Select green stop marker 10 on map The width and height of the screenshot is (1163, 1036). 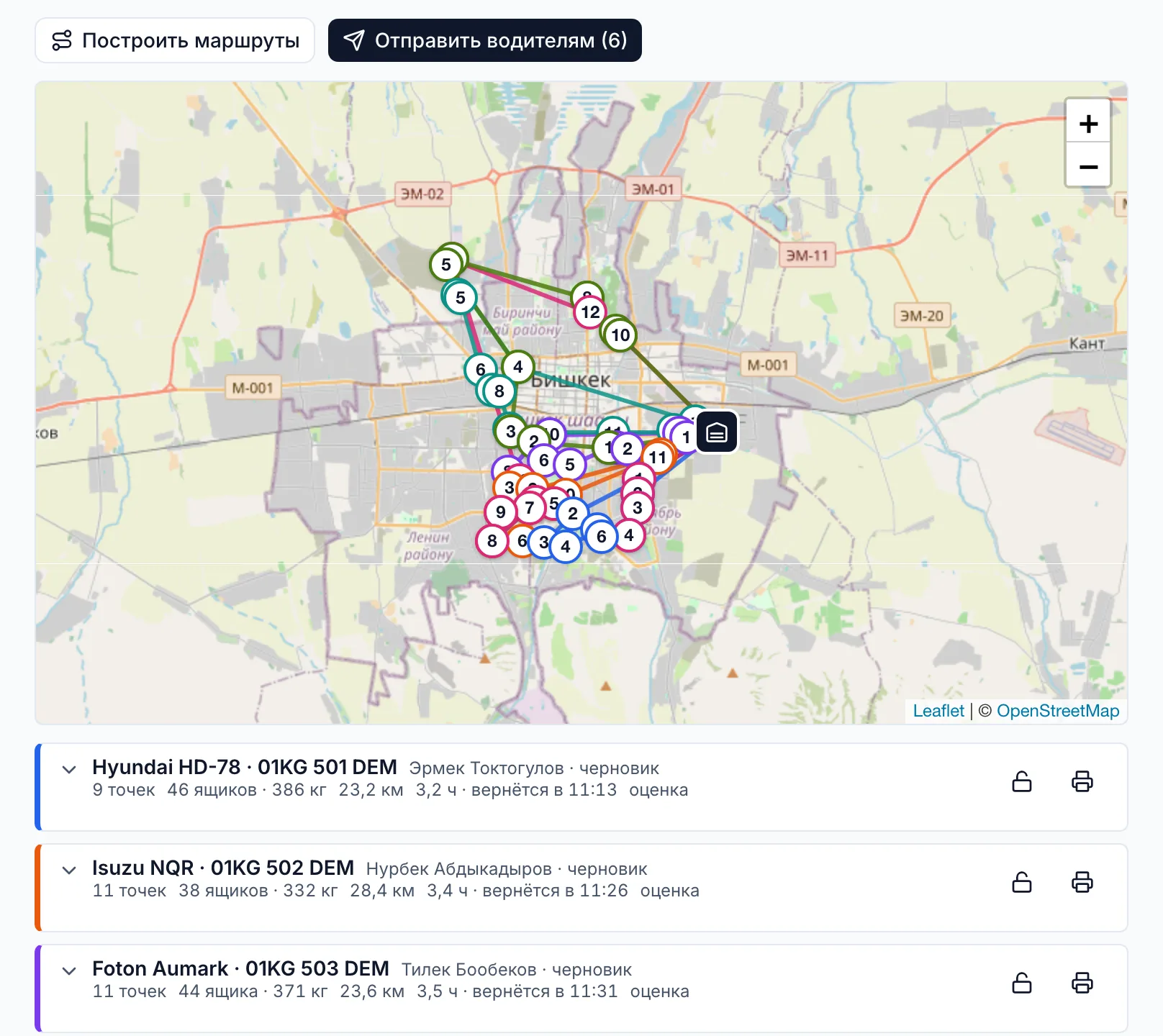point(620,335)
